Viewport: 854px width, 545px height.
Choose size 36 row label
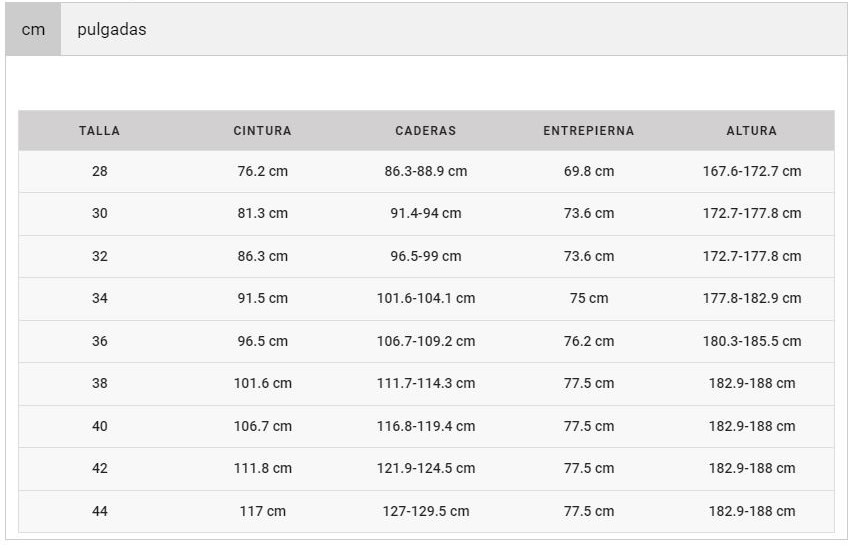click(99, 341)
